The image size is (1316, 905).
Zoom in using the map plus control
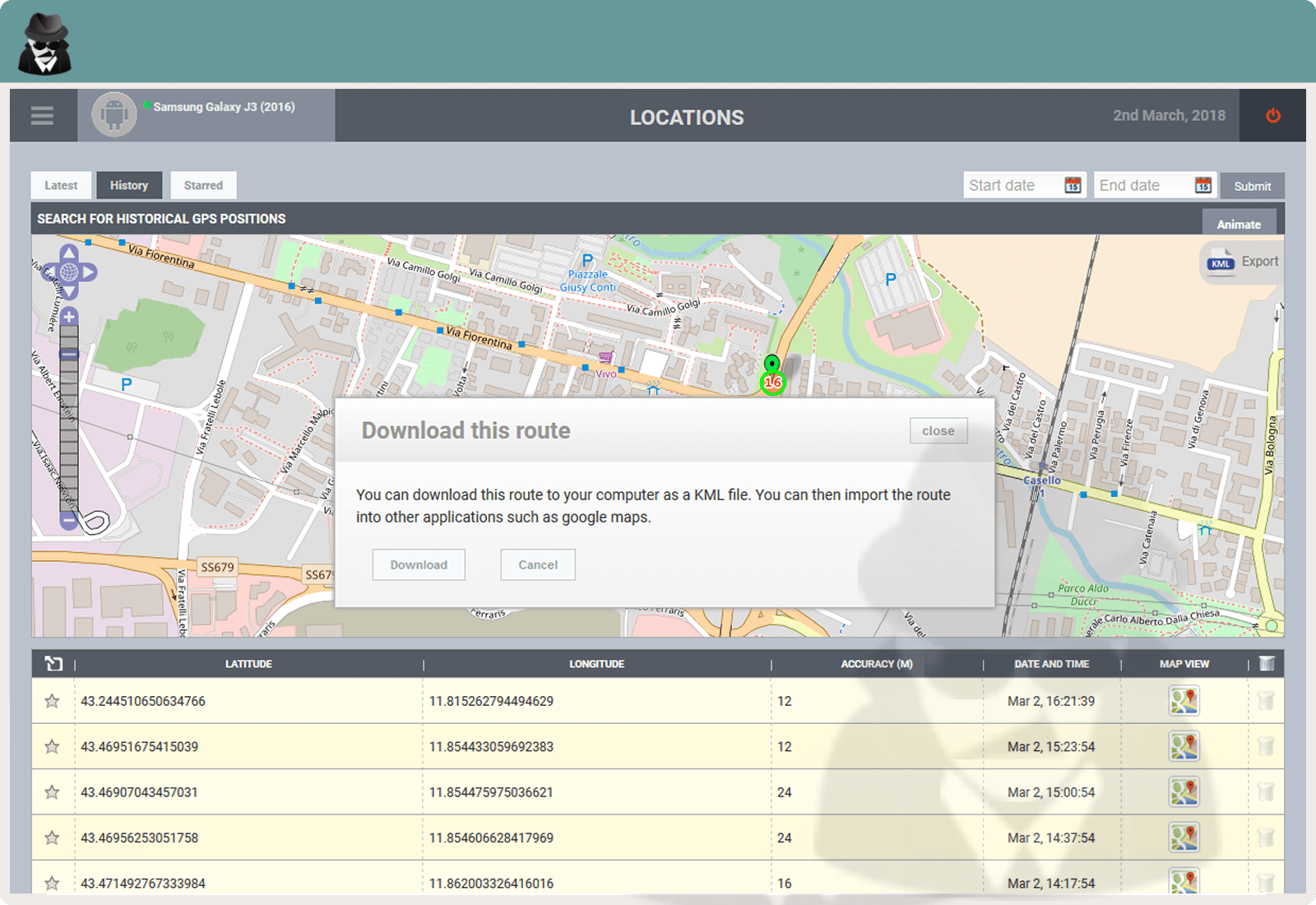(x=68, y=315)
